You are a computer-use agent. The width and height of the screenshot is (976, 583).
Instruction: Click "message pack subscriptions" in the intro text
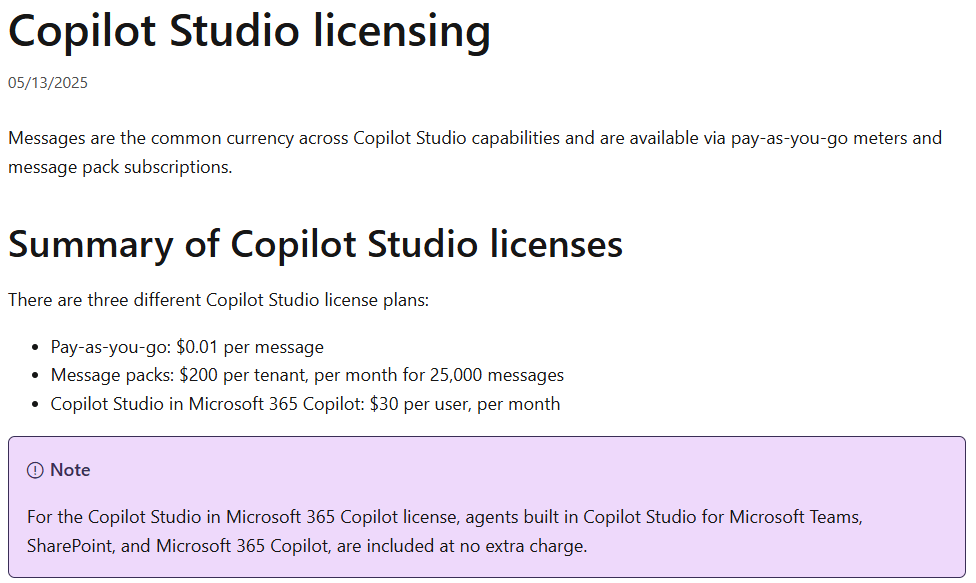tap(118, 167)
